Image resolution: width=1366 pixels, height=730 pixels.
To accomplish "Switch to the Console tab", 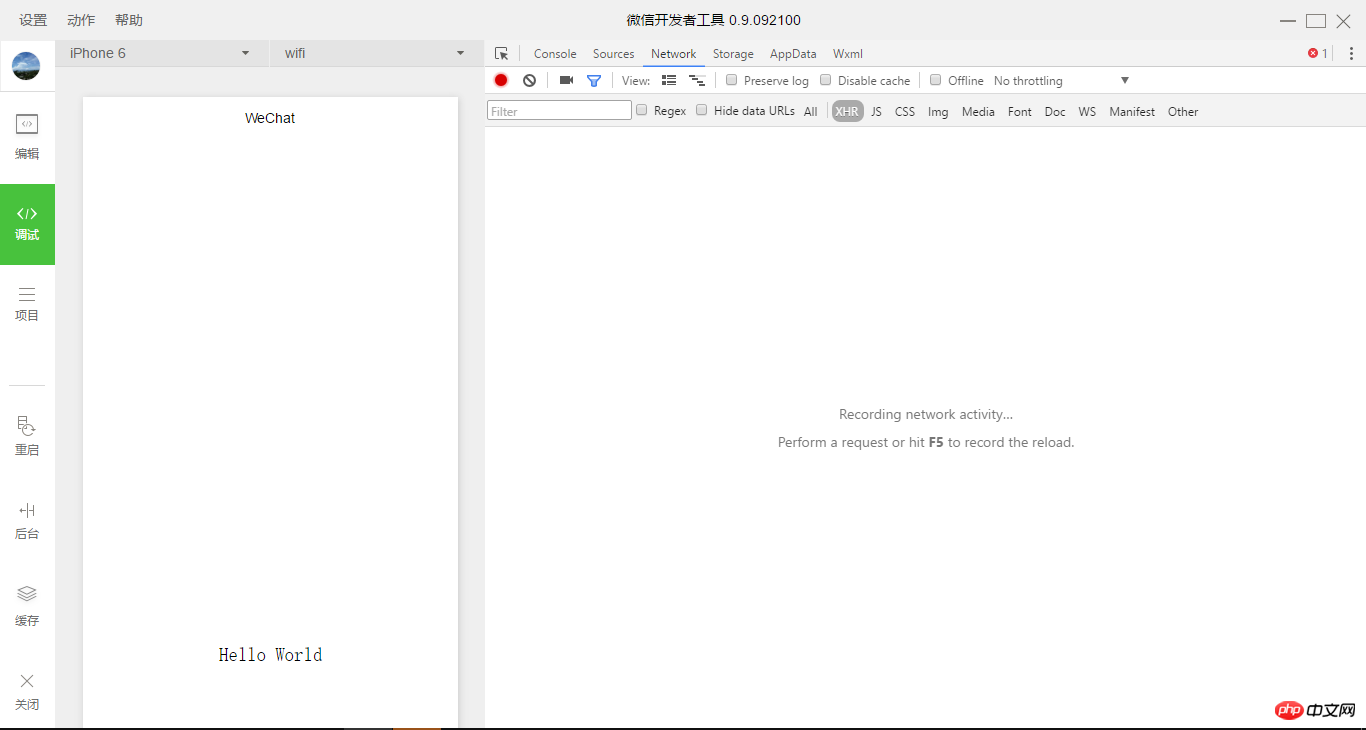I will coord(555,54).
